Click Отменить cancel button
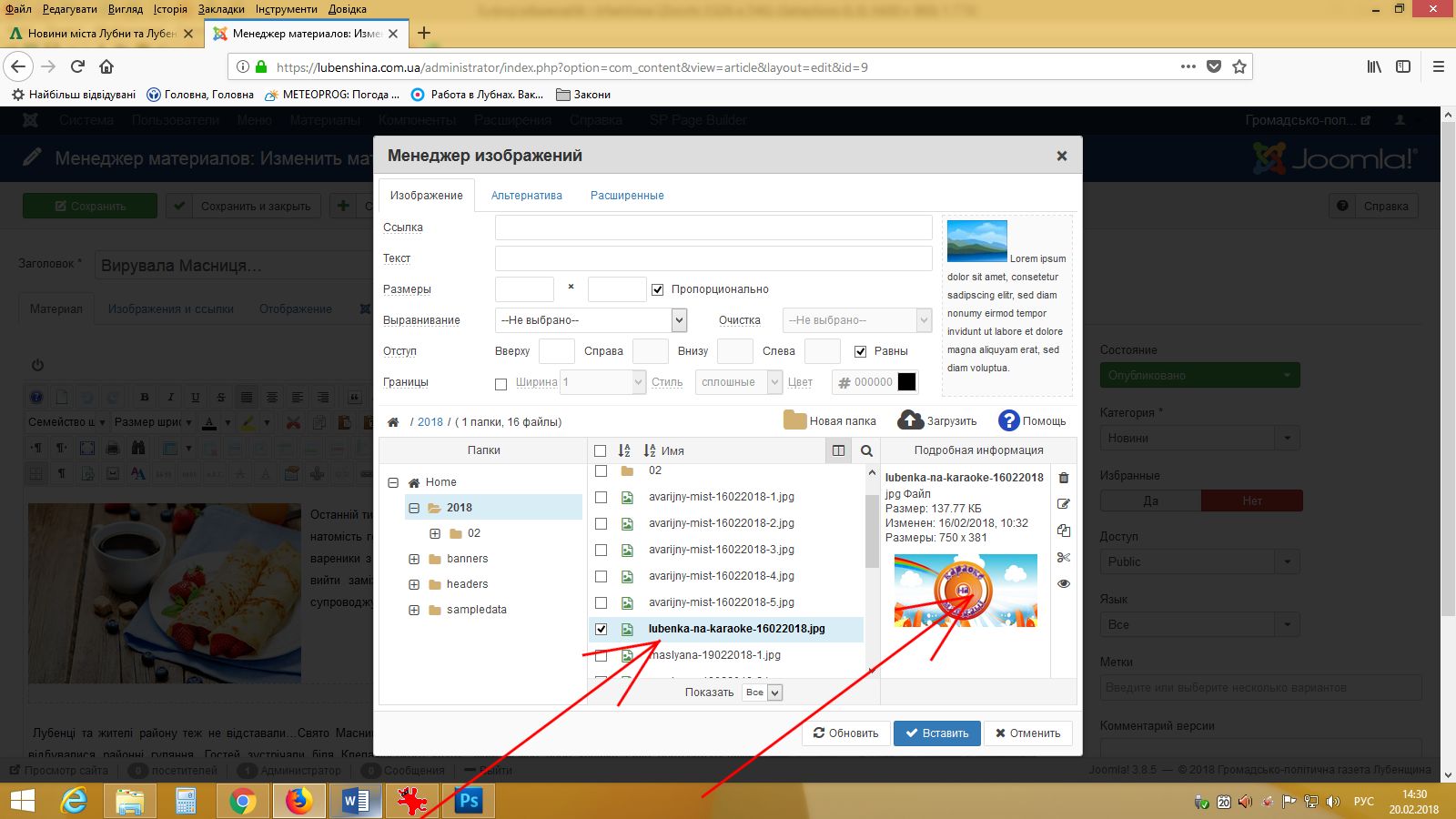Image resolution: width=1456 pixels, height=819 pixels. [x=1028, y=733]
